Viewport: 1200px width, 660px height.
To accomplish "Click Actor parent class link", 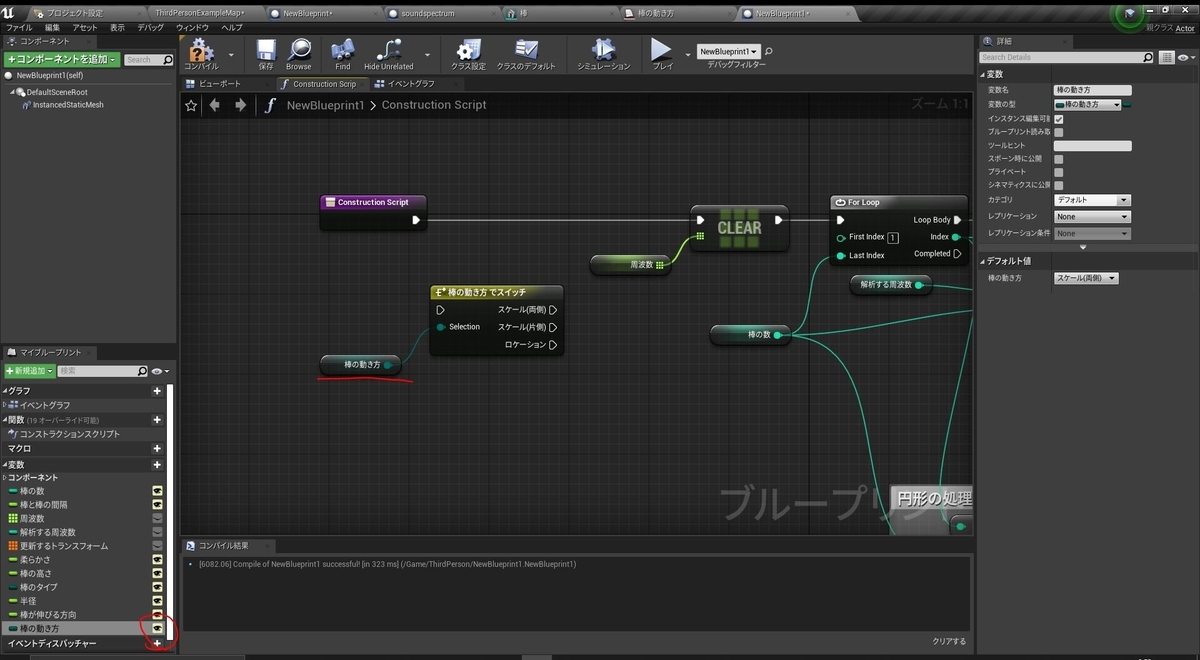I will (x=1186, y=28).
